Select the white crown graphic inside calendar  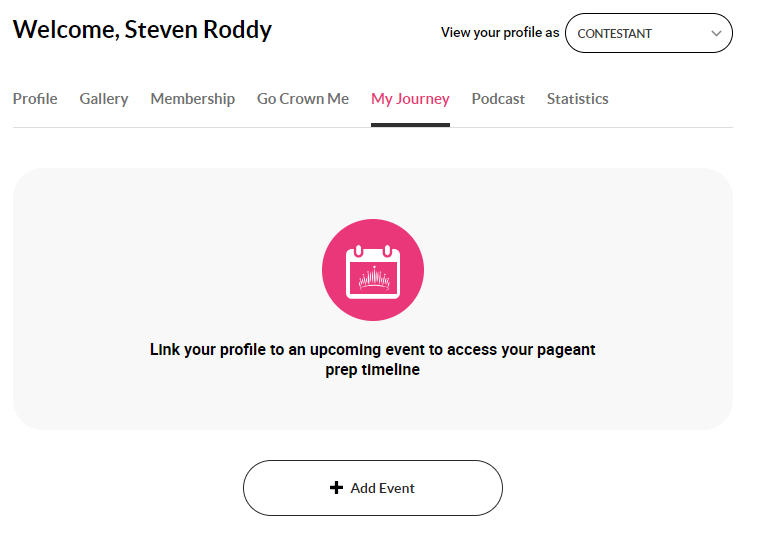click(x=374, y=278)
